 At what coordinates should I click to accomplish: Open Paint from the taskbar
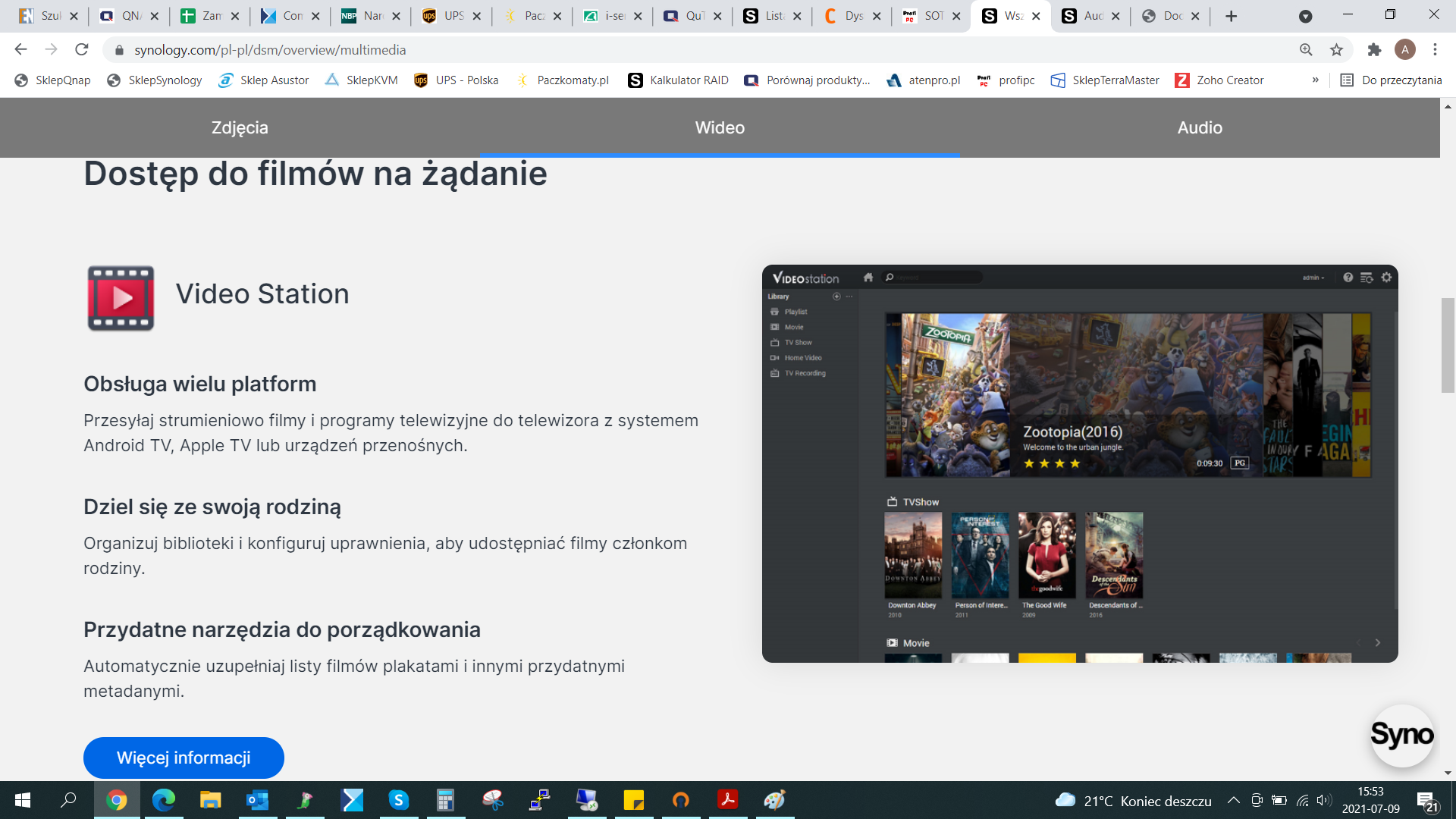774,800
